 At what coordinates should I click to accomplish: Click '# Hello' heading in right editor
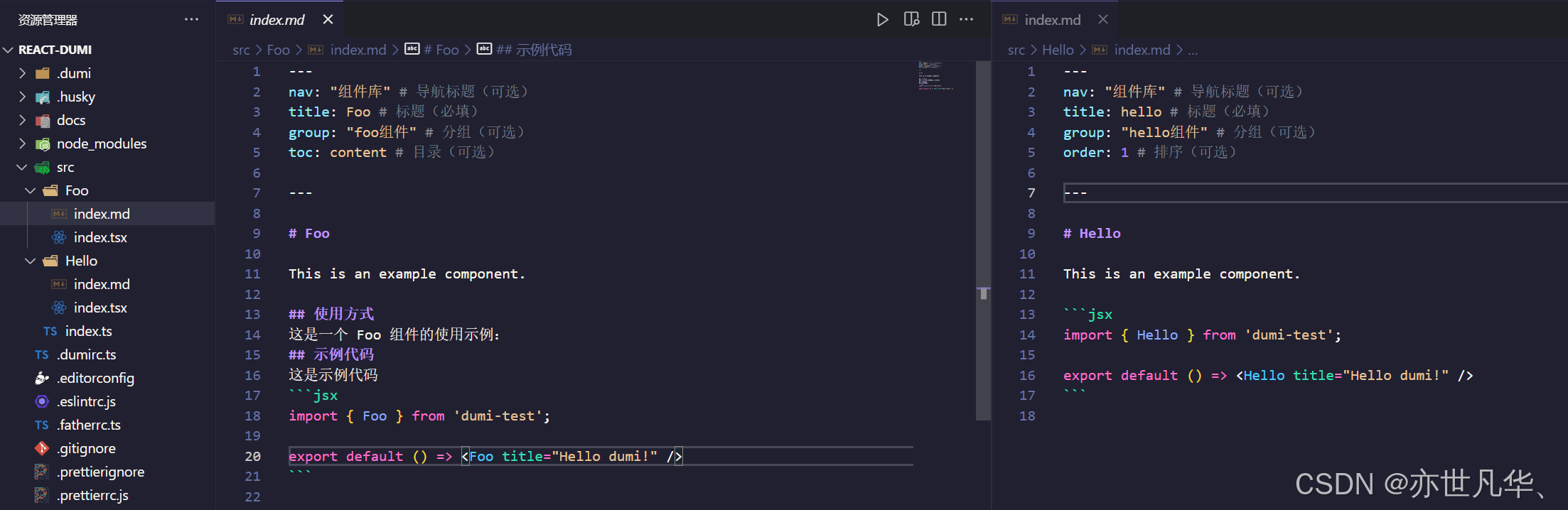coord(1092,234)
